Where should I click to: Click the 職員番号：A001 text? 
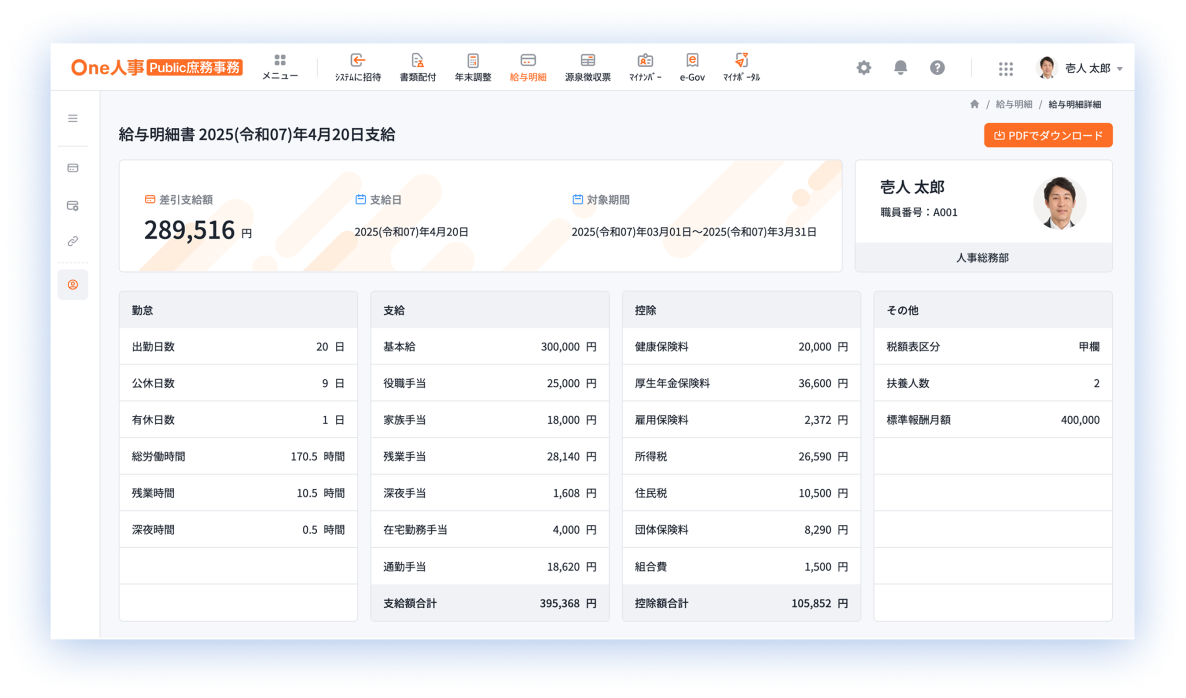918,213
